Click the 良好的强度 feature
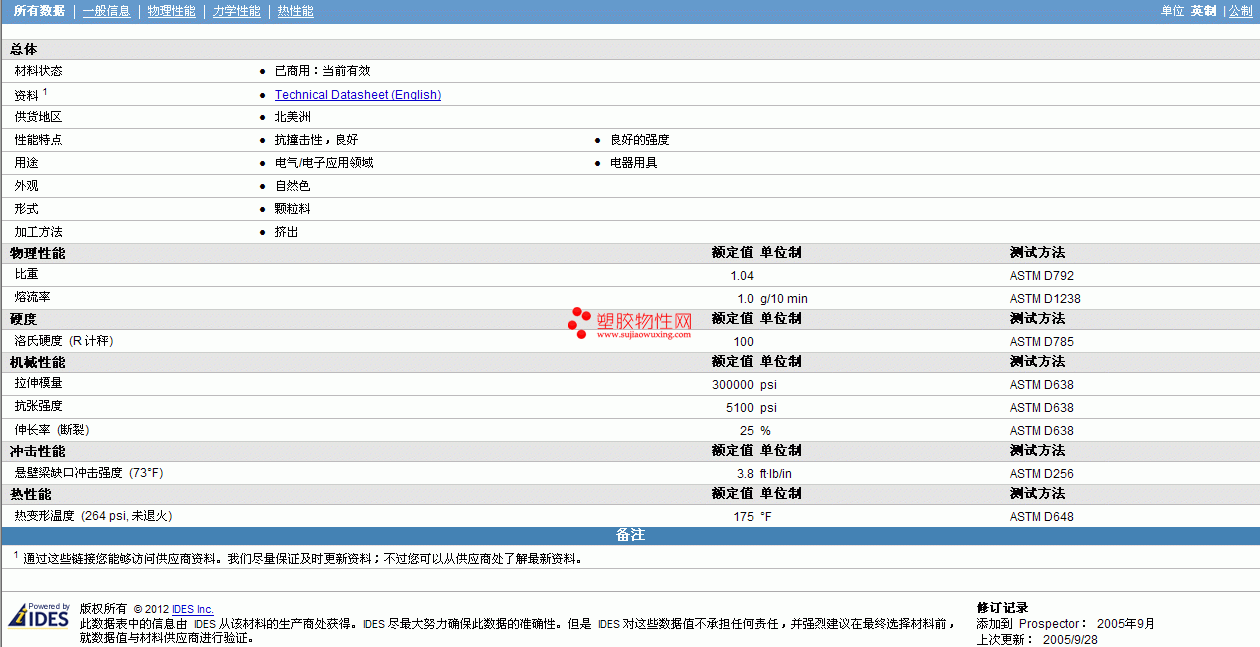The height and width of the screenshot is (647, 1260). [639, 140]
